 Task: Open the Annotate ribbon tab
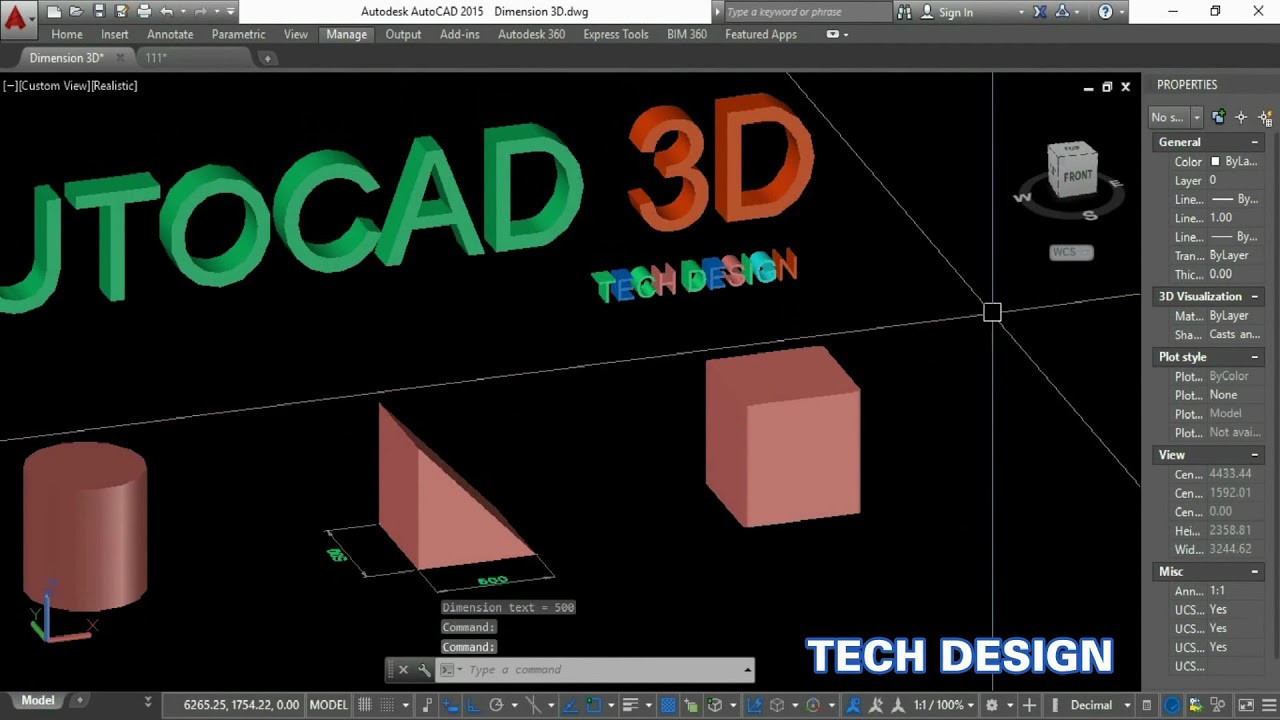pyautogui.click(x=170, y=34)
